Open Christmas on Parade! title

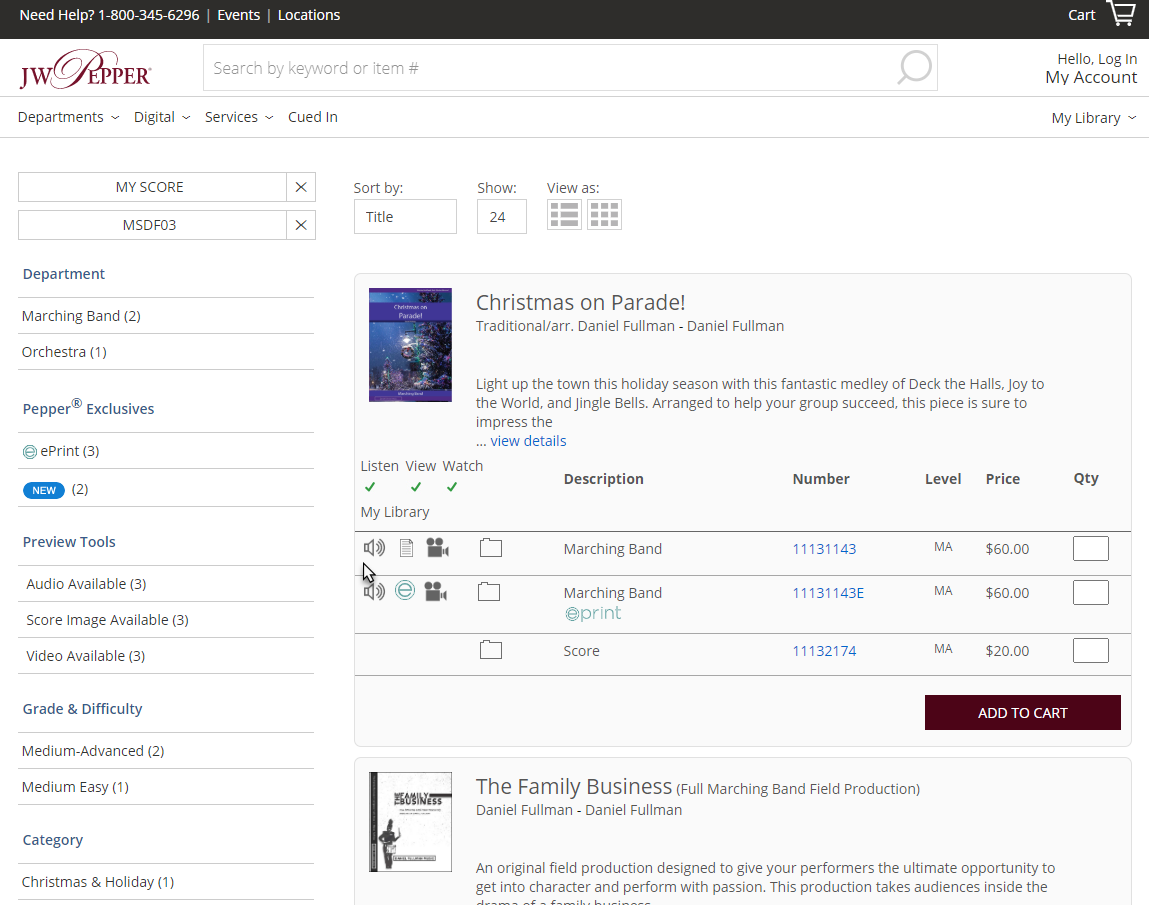coord(580,302)
